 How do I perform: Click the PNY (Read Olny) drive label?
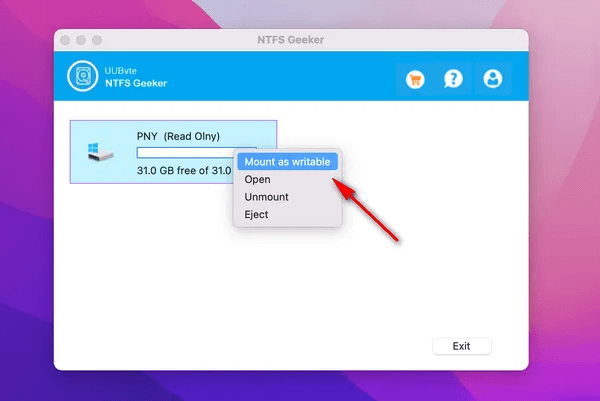178,136
